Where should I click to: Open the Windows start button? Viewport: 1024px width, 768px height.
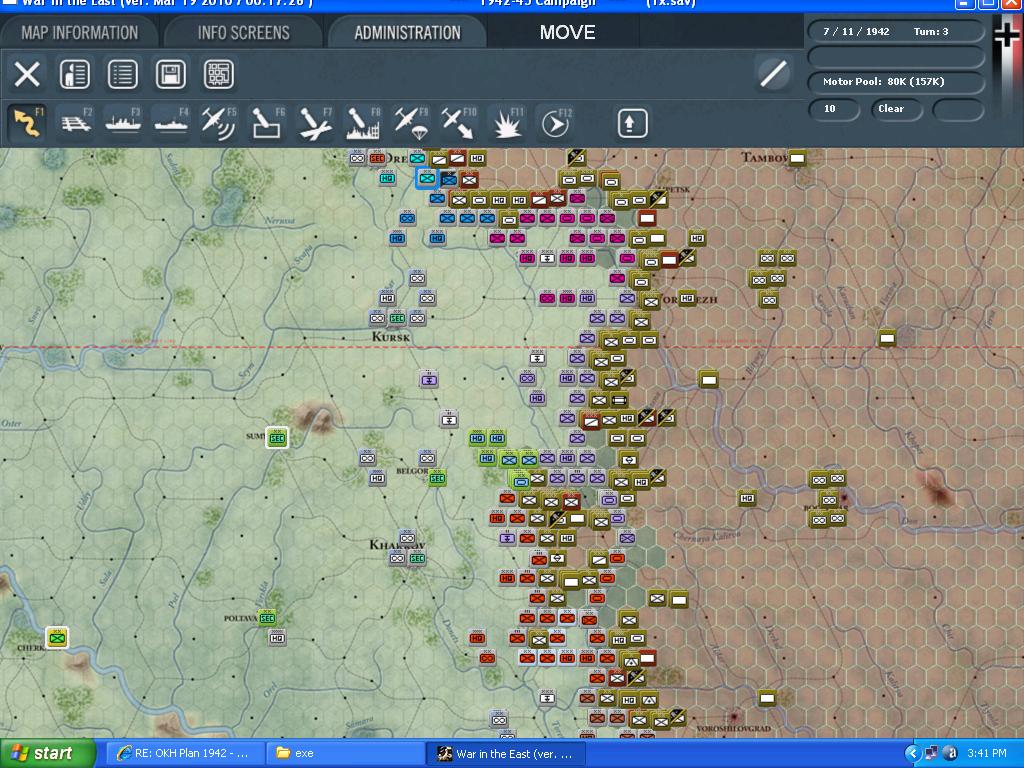point(48,754)
